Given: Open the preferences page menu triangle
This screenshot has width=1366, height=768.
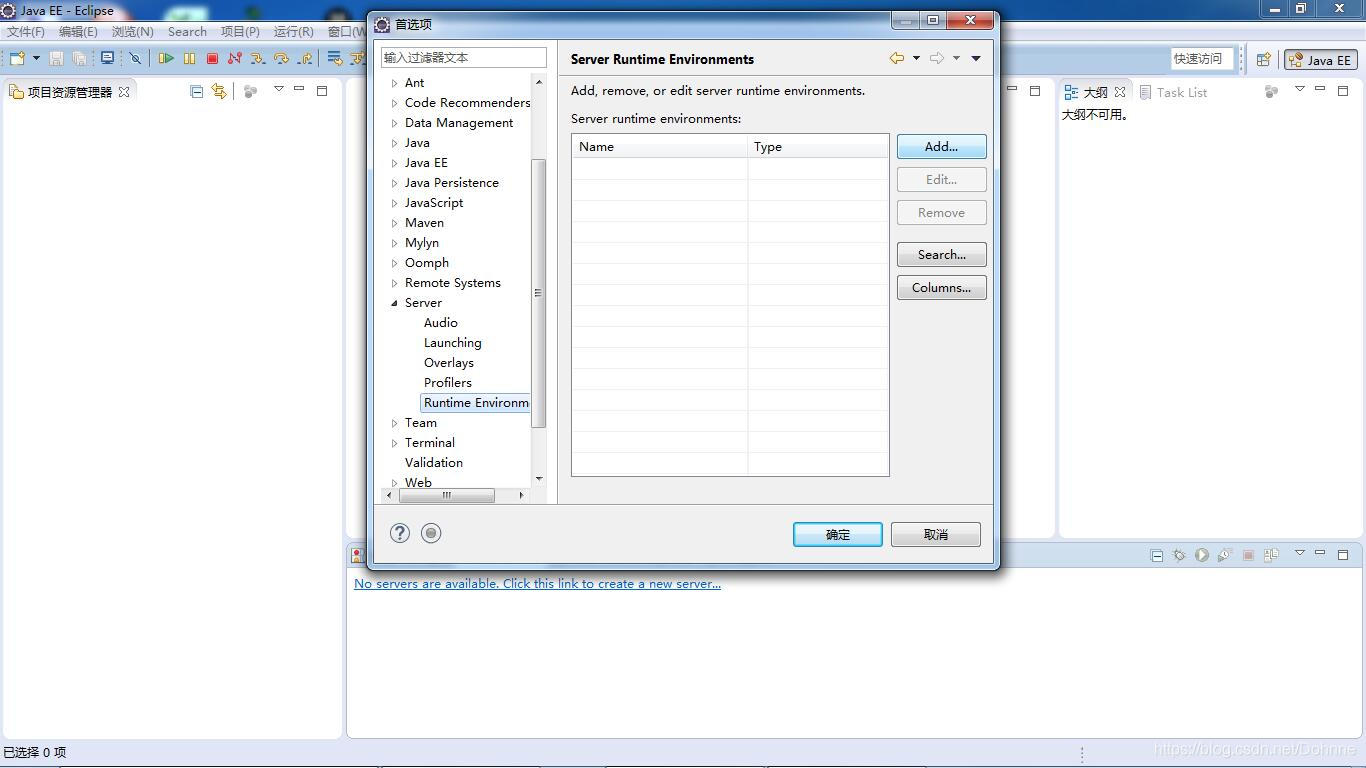Looking at the screenshot, I should pos(976,58).
